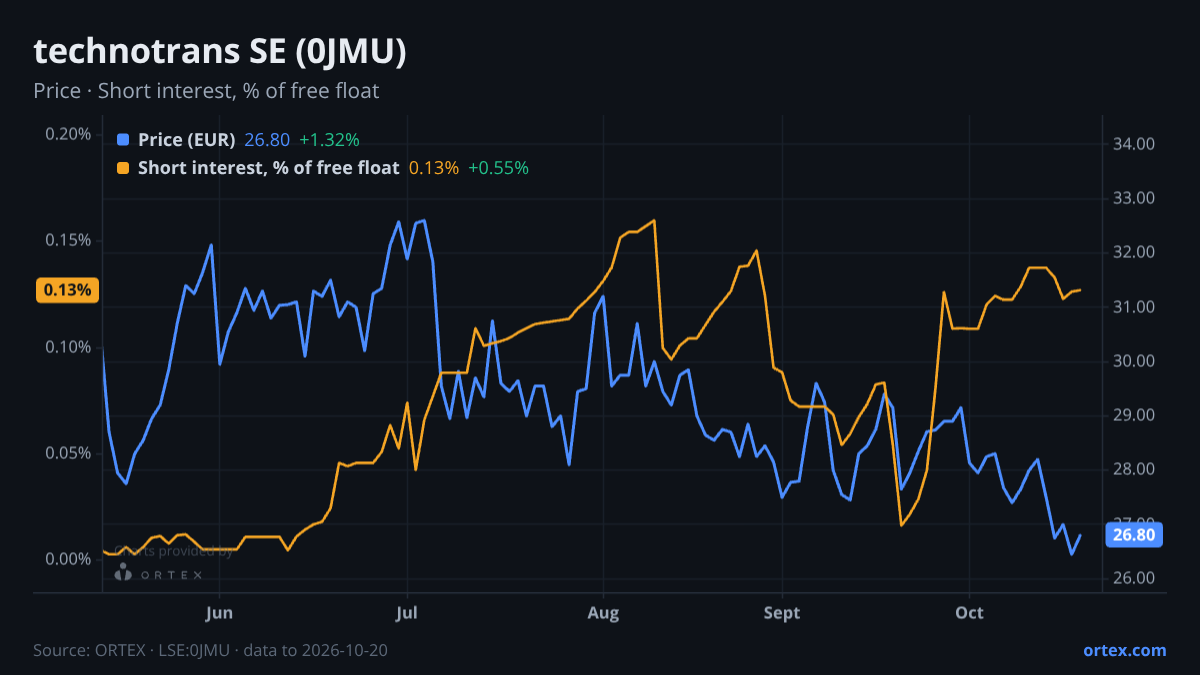
Task: Click the +1.32% price change value
Action: coord(329,140)
